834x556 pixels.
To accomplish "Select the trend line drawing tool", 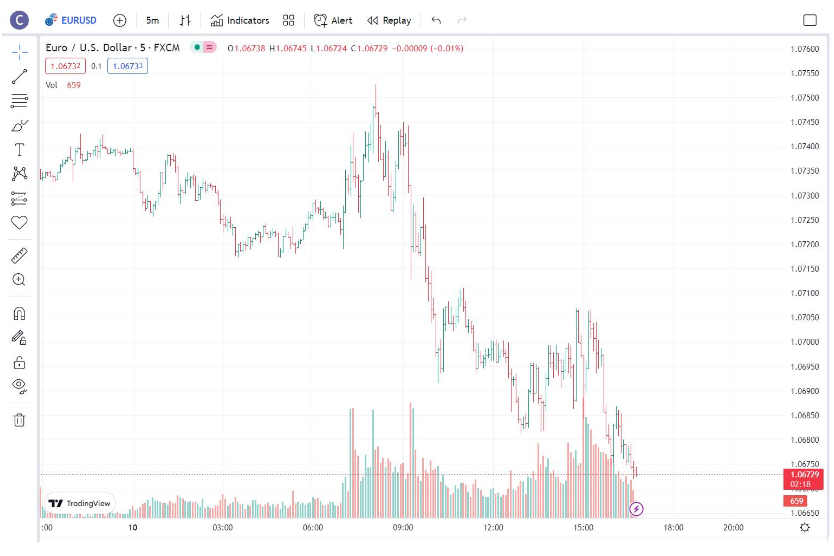I will point(19,76).
